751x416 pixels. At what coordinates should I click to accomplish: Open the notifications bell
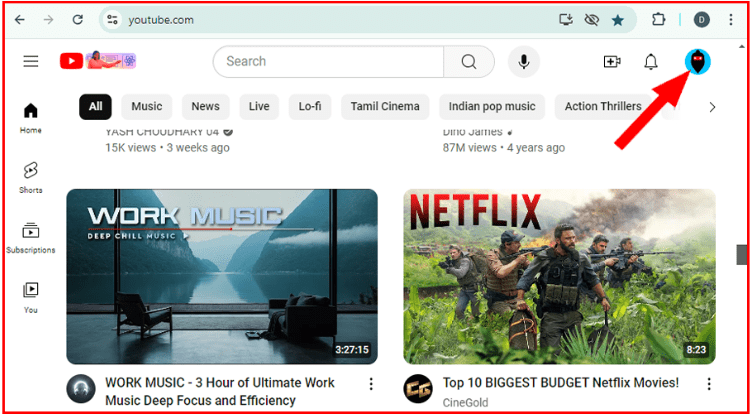tap(651, 62)
